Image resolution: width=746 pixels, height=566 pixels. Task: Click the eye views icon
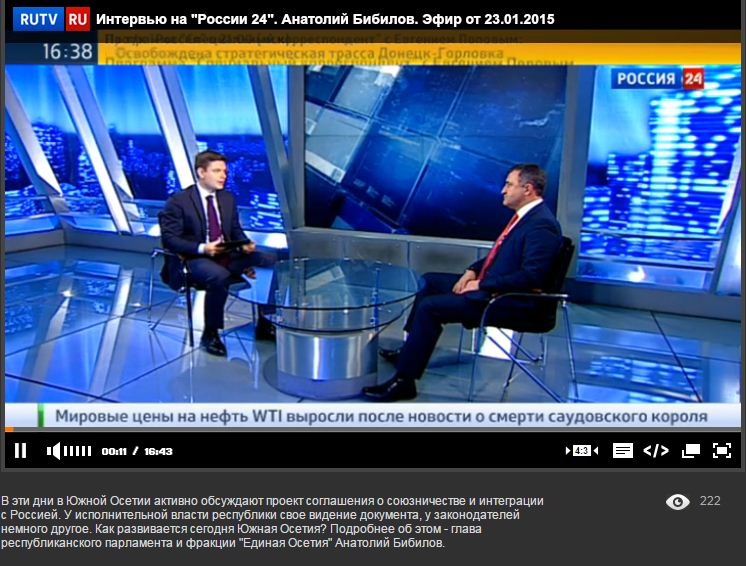coord(677,501)
